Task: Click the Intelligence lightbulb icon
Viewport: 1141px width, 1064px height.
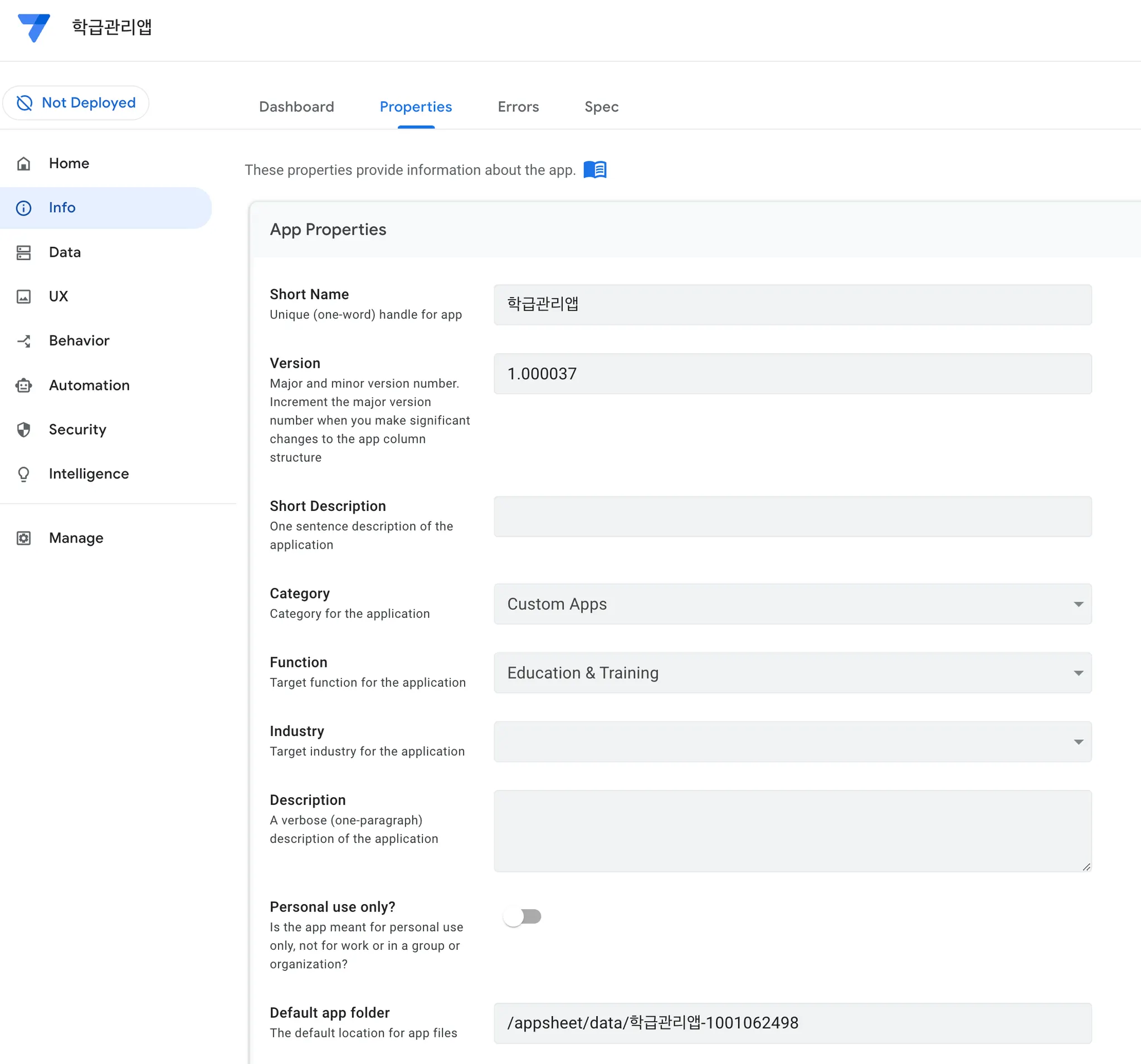Action: (23, 474)
